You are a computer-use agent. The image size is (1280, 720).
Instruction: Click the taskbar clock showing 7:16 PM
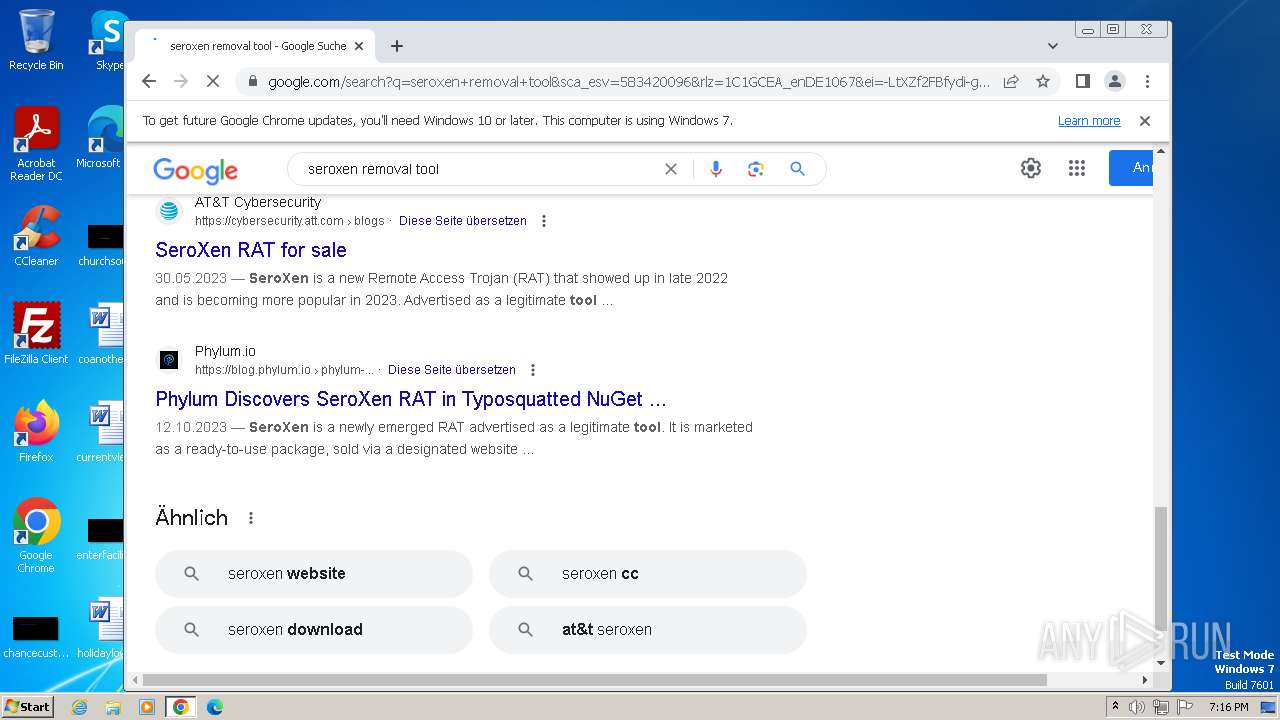pos(1229,707)
